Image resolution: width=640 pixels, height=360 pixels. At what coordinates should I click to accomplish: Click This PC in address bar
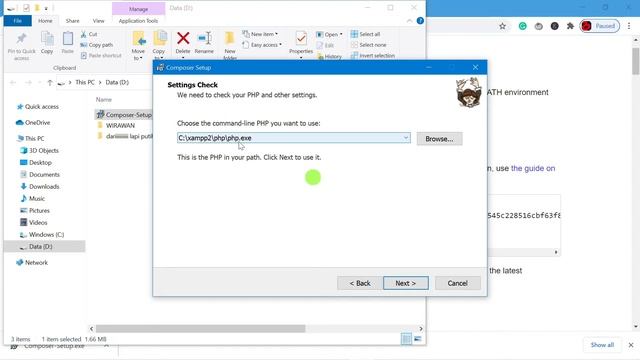click(x=85, y=82)
